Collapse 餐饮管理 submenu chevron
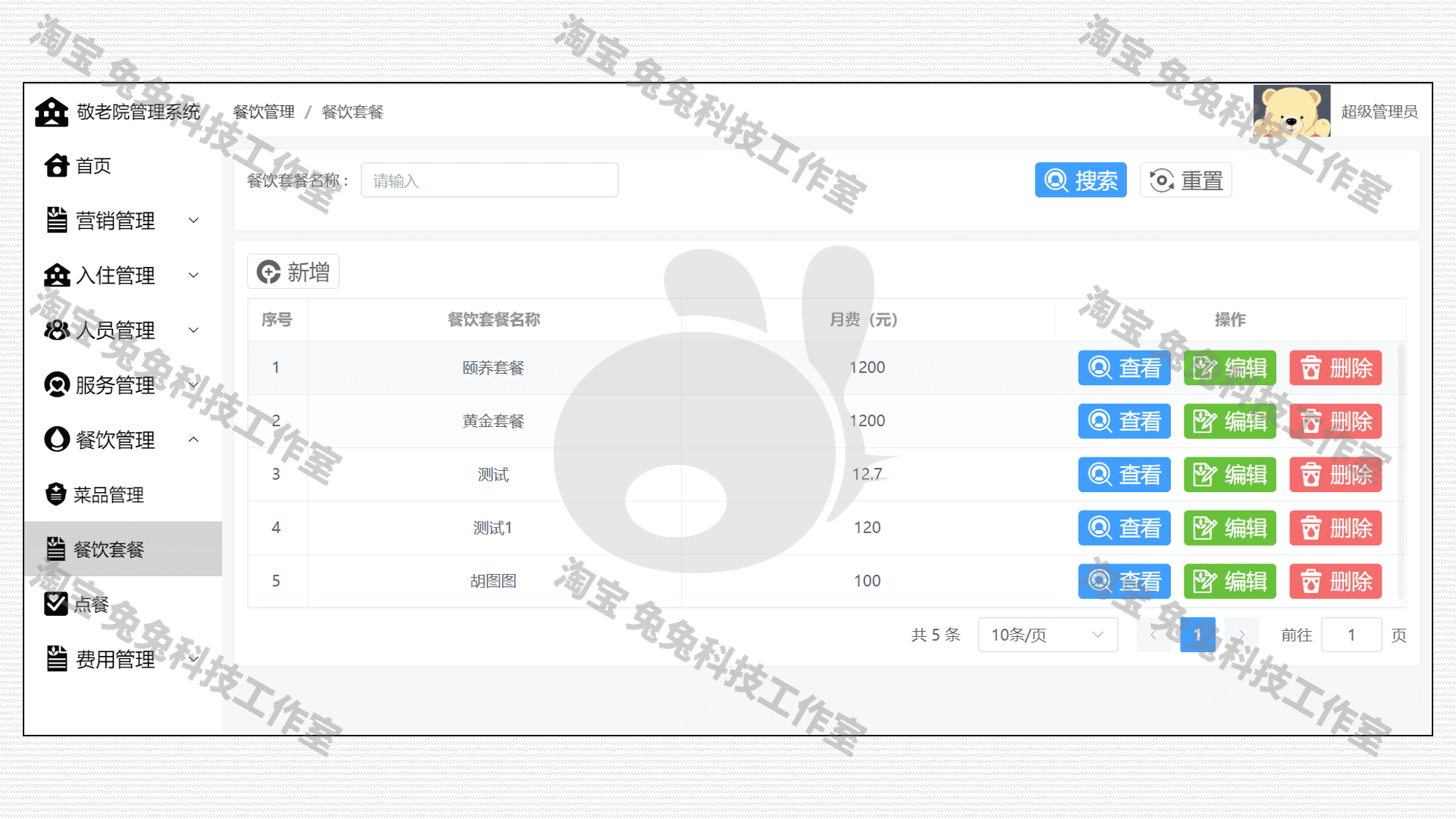 193,439
